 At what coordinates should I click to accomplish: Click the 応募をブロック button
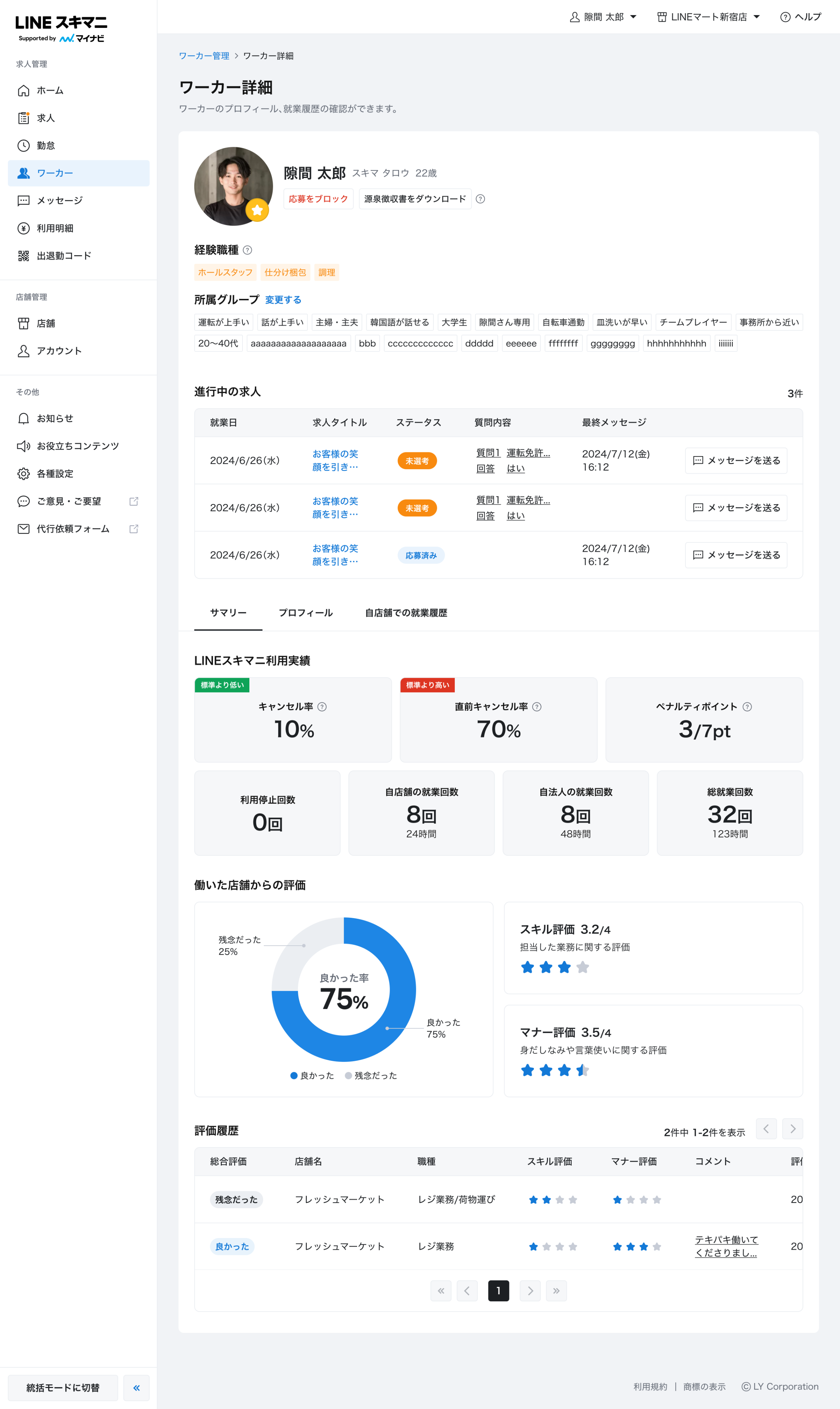tap(318, 199)
